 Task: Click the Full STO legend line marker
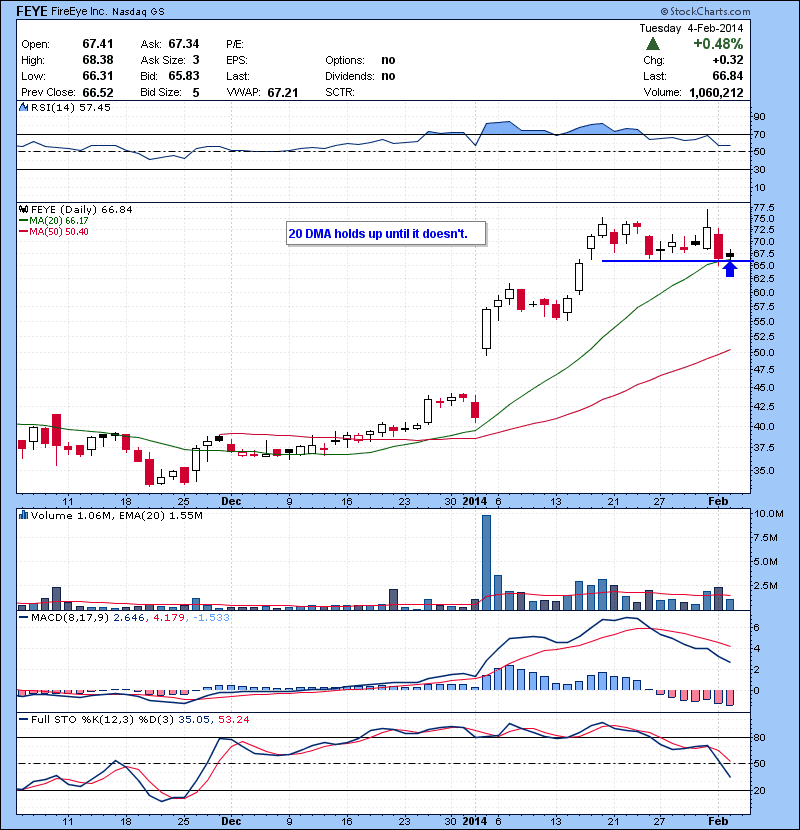click(23, 719)
